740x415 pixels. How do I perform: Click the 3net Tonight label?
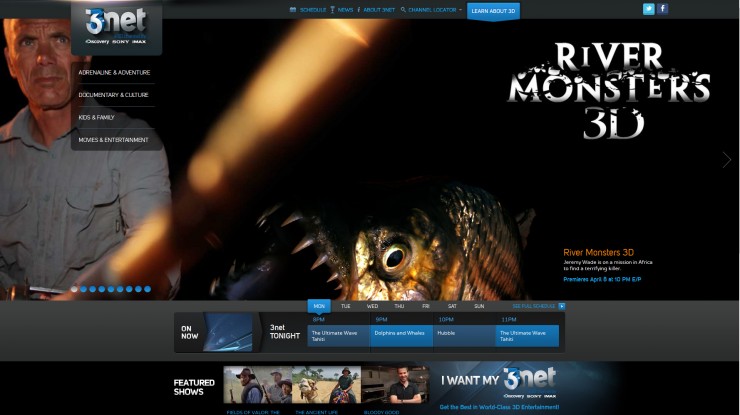pos(285,331)
